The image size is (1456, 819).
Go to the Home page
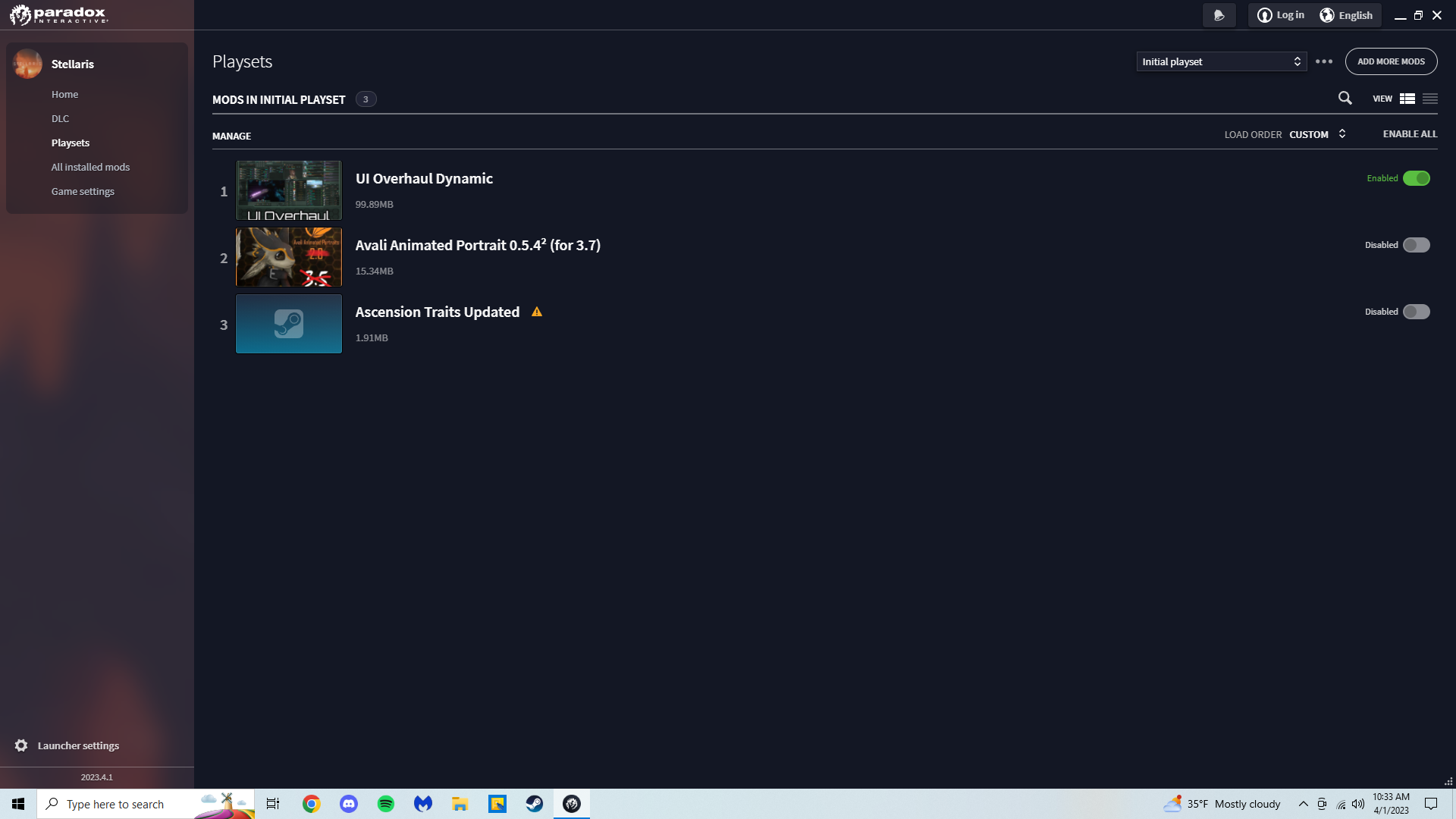(65, 94)
